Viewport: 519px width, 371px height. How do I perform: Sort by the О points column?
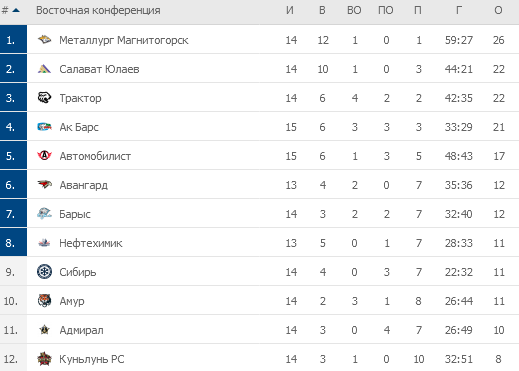click(x=498, y=10)
